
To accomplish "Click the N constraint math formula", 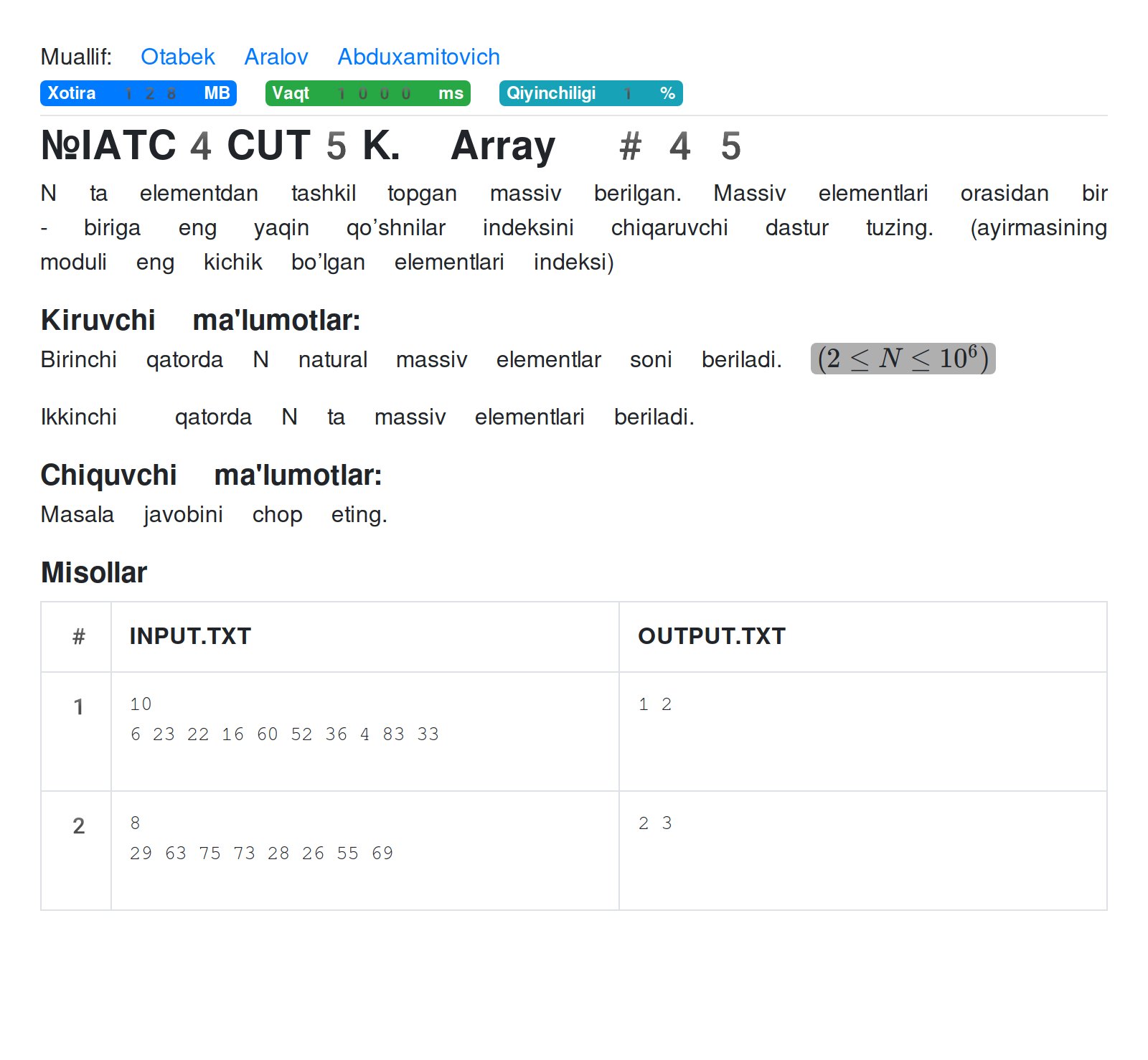I will (902, 359).
